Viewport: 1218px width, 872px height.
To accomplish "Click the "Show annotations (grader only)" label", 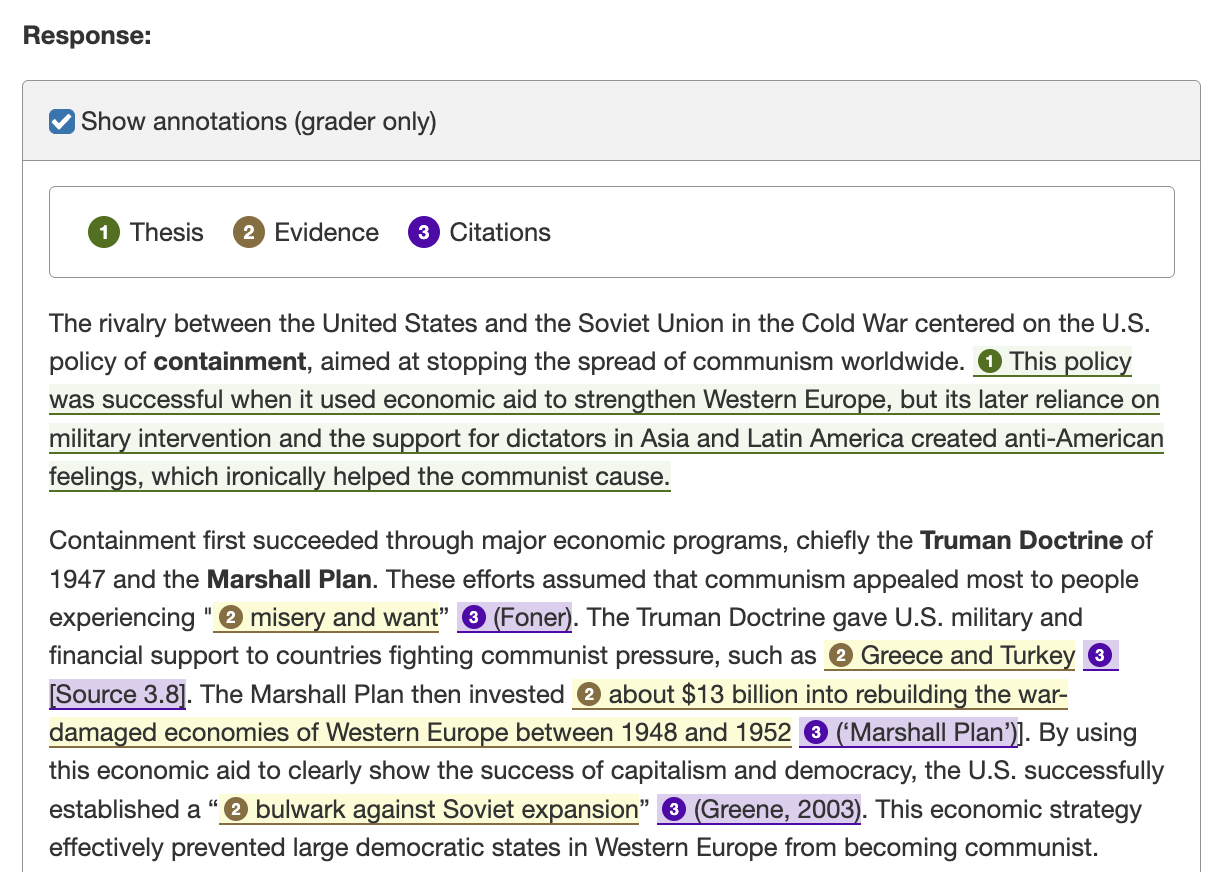I will [258, 122].
